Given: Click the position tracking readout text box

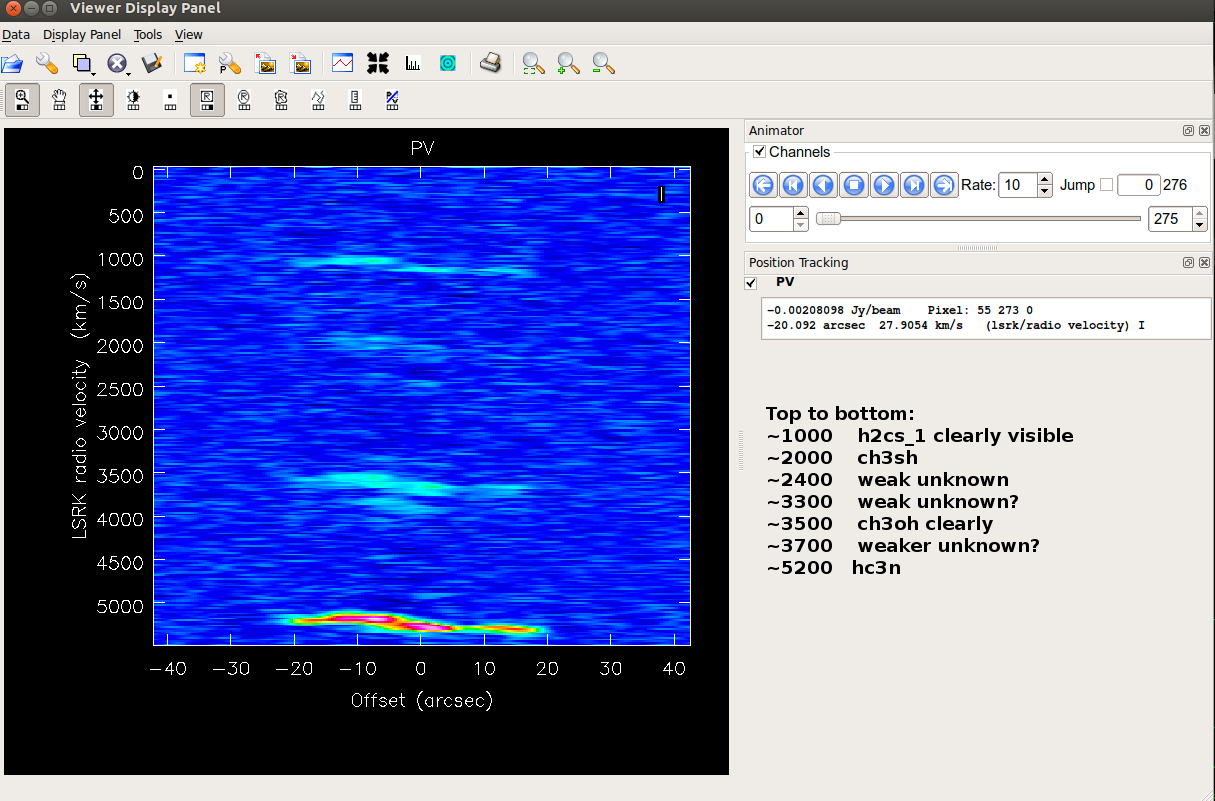Looking at the screenshot, I should (985, 318).
